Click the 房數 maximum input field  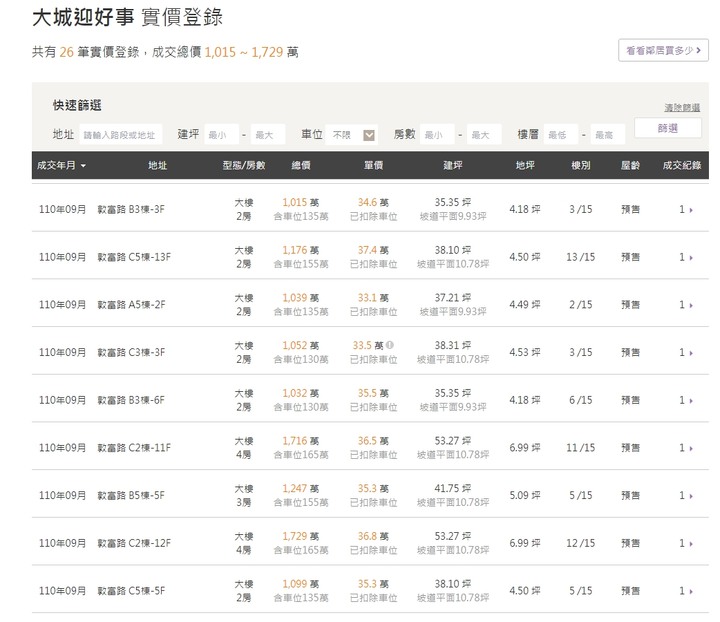click(x=484, y=134)
